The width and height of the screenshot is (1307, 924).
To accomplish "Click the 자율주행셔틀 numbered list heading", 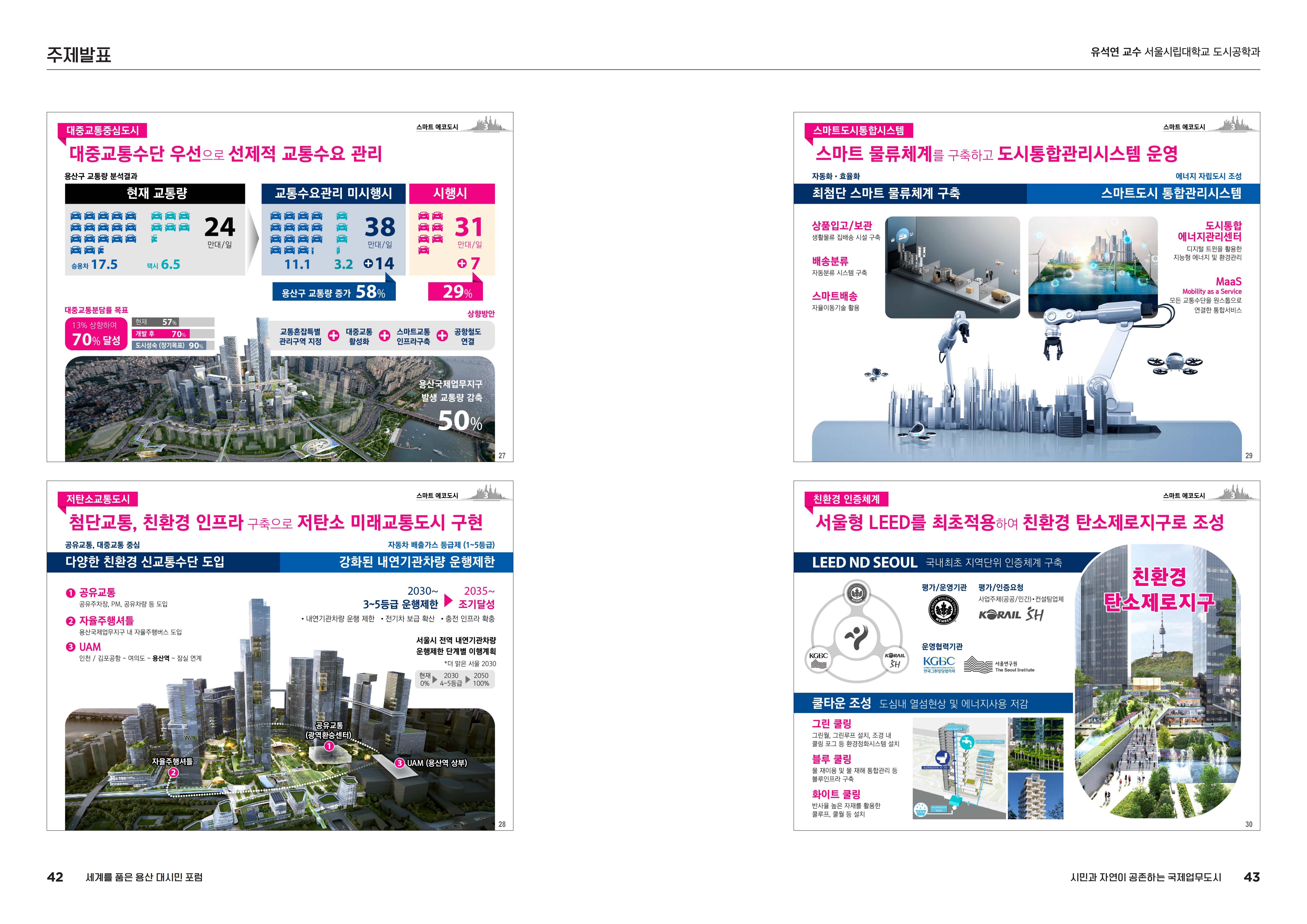I will 106,621.
